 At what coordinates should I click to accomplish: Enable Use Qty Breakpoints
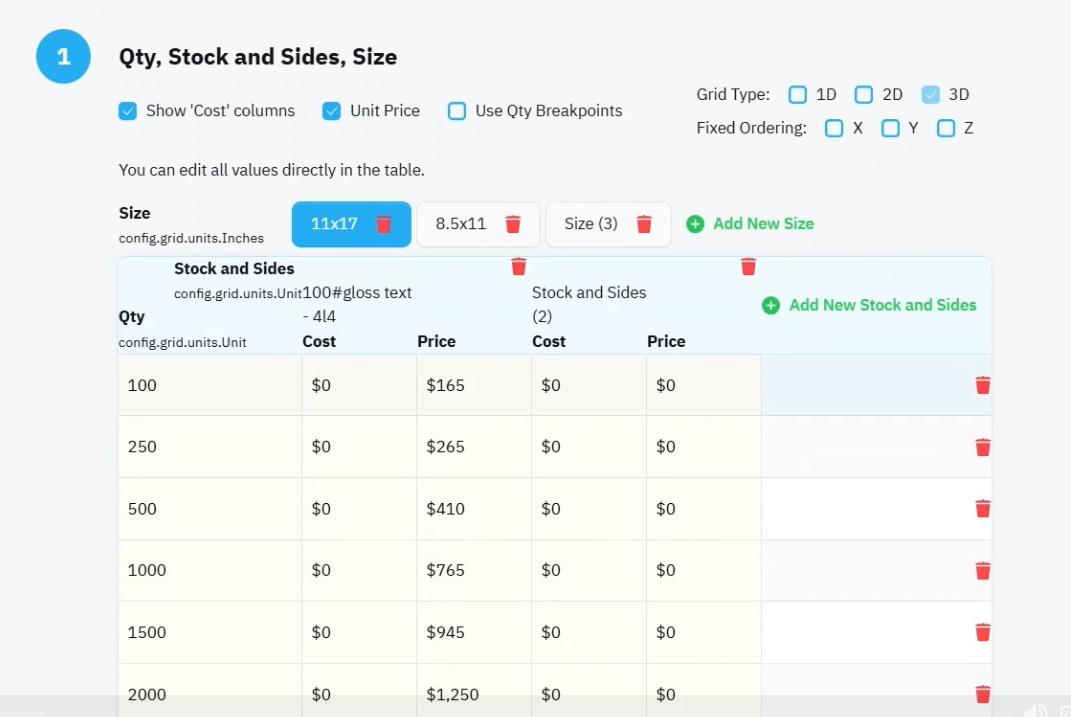pos(457,111)
